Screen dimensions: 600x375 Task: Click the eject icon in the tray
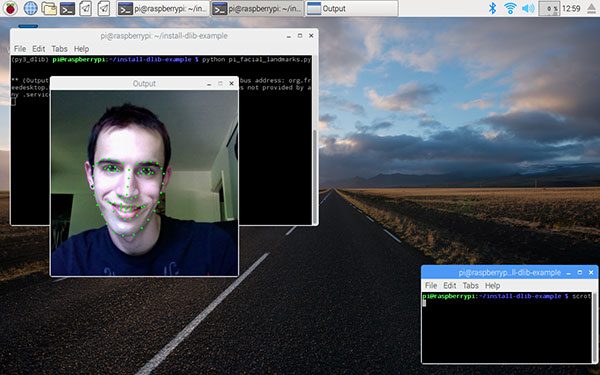[x=592, y=8]
